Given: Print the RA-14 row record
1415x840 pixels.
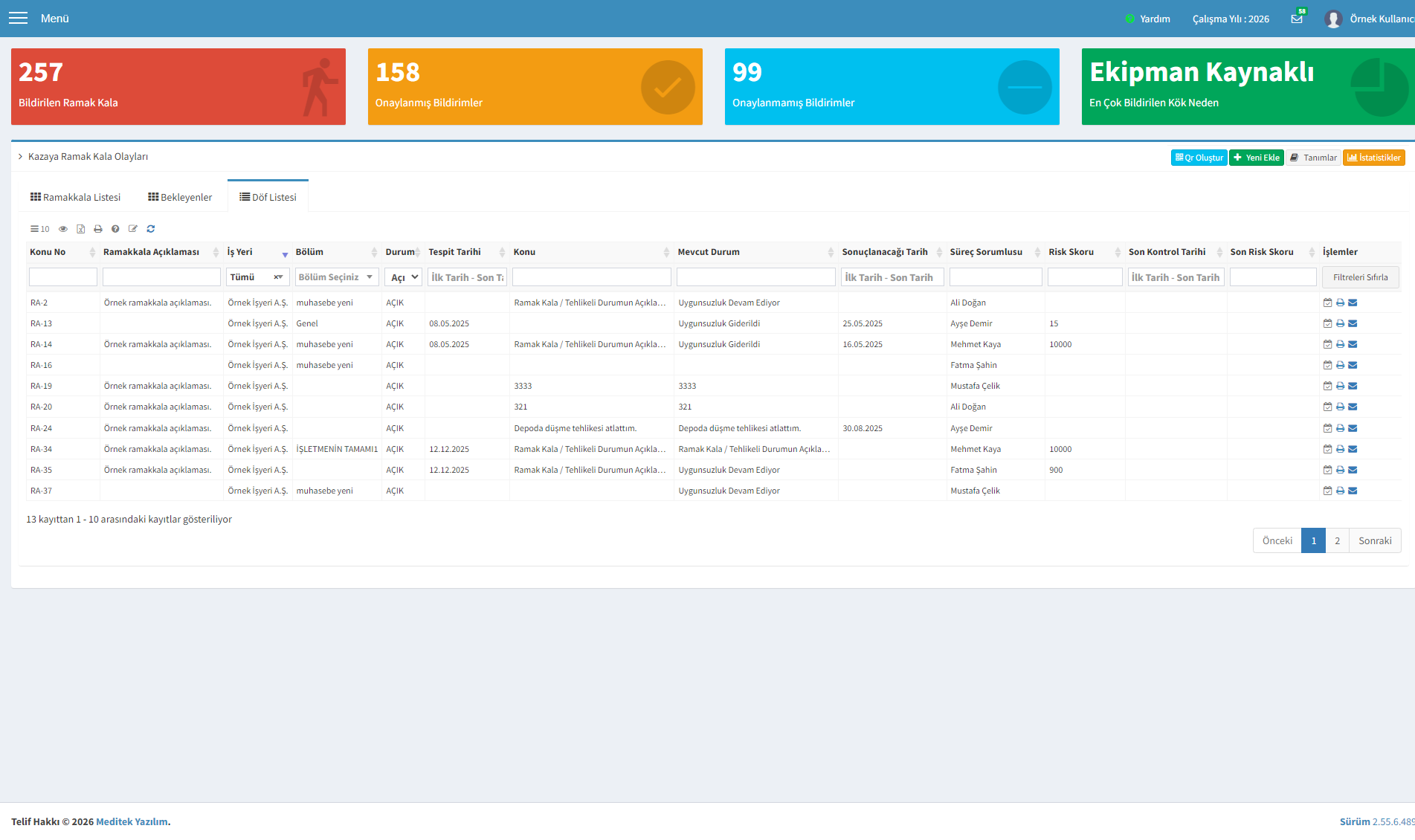Looking at the screenshot, I should pos(1340,344).
